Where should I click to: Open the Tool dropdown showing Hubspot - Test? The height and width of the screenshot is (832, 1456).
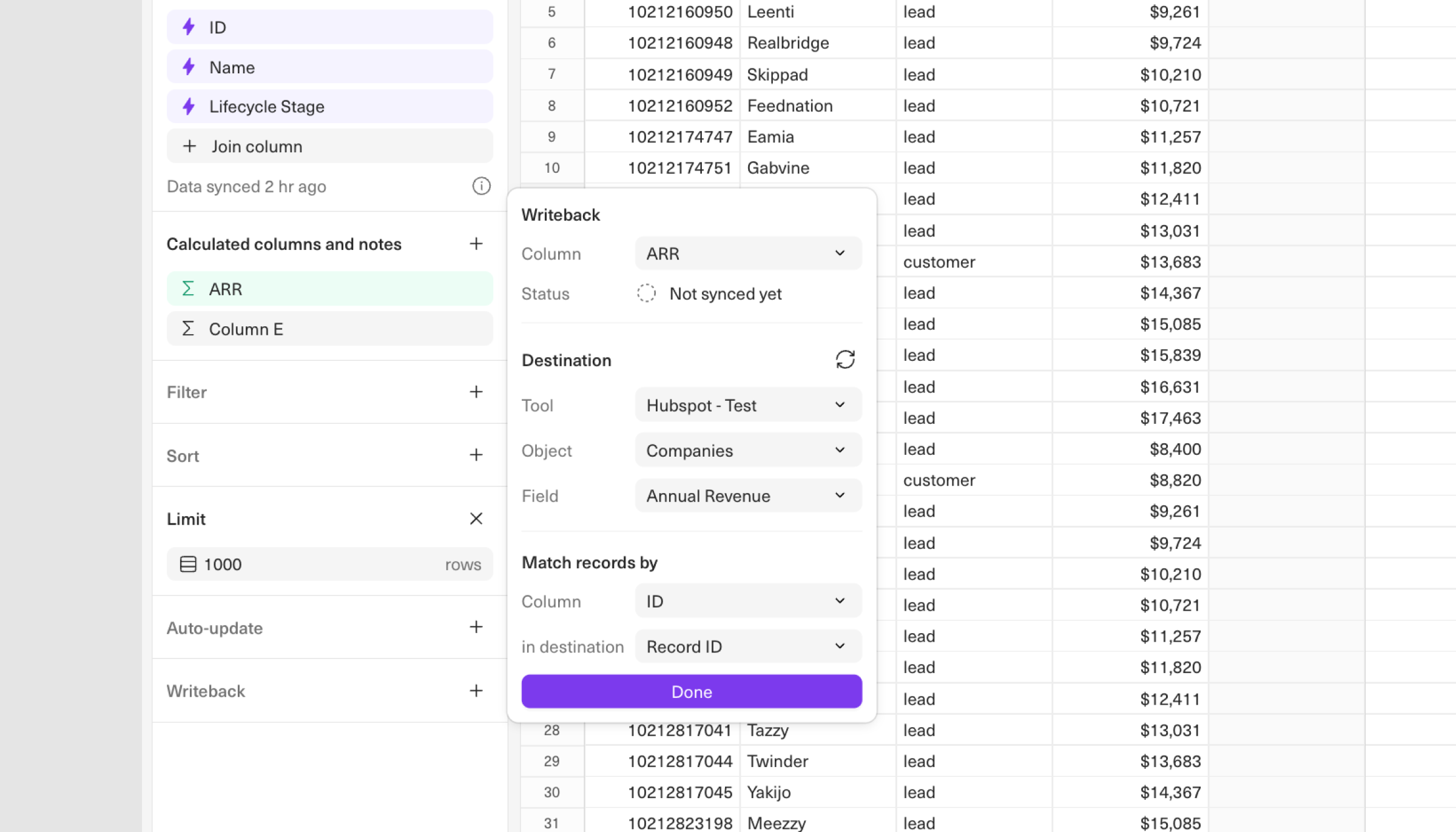(x=748, y=405)
